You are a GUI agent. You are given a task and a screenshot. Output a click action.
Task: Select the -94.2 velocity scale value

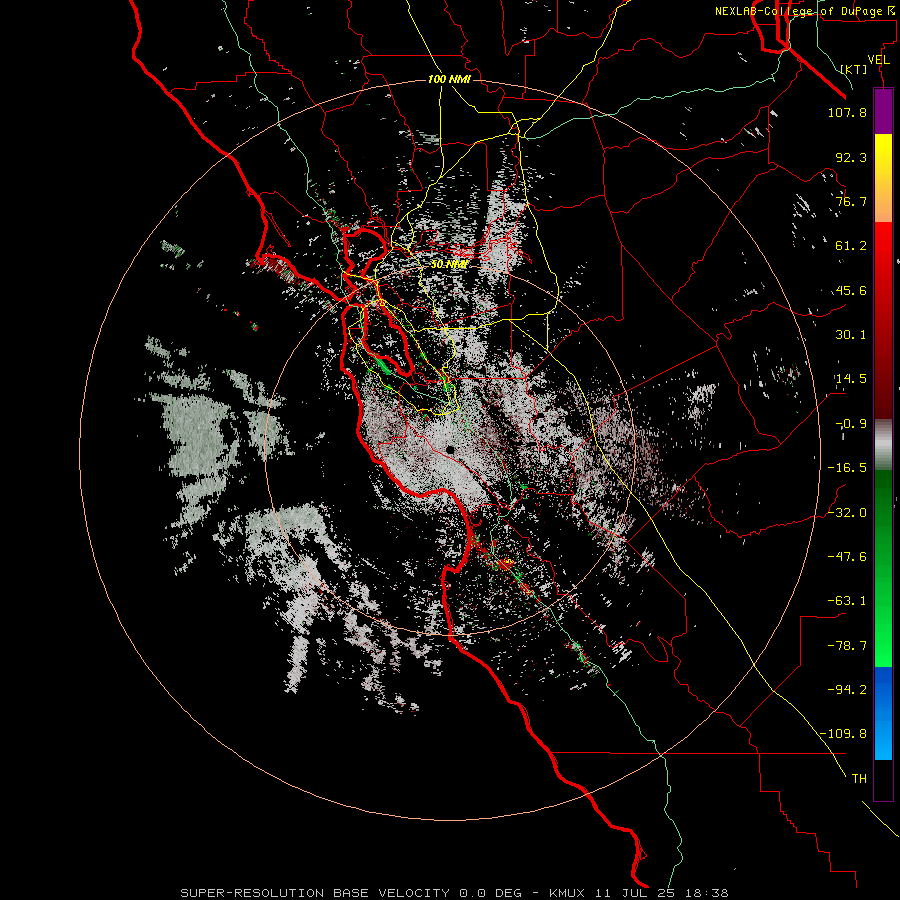pyautogui.click(x=847, y=690)
